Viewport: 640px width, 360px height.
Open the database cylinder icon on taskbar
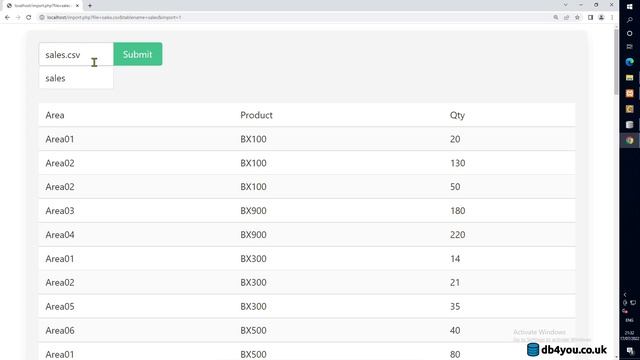(629, 124)
